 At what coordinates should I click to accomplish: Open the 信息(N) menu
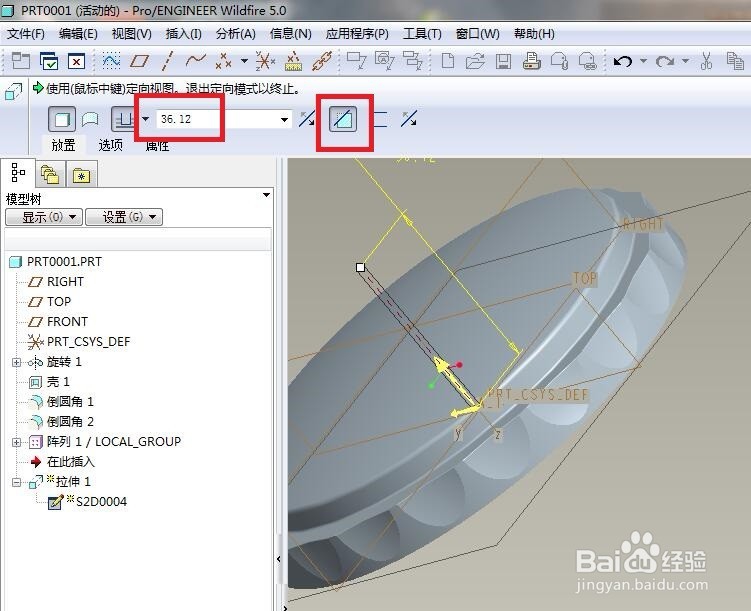tap(290, 34)
